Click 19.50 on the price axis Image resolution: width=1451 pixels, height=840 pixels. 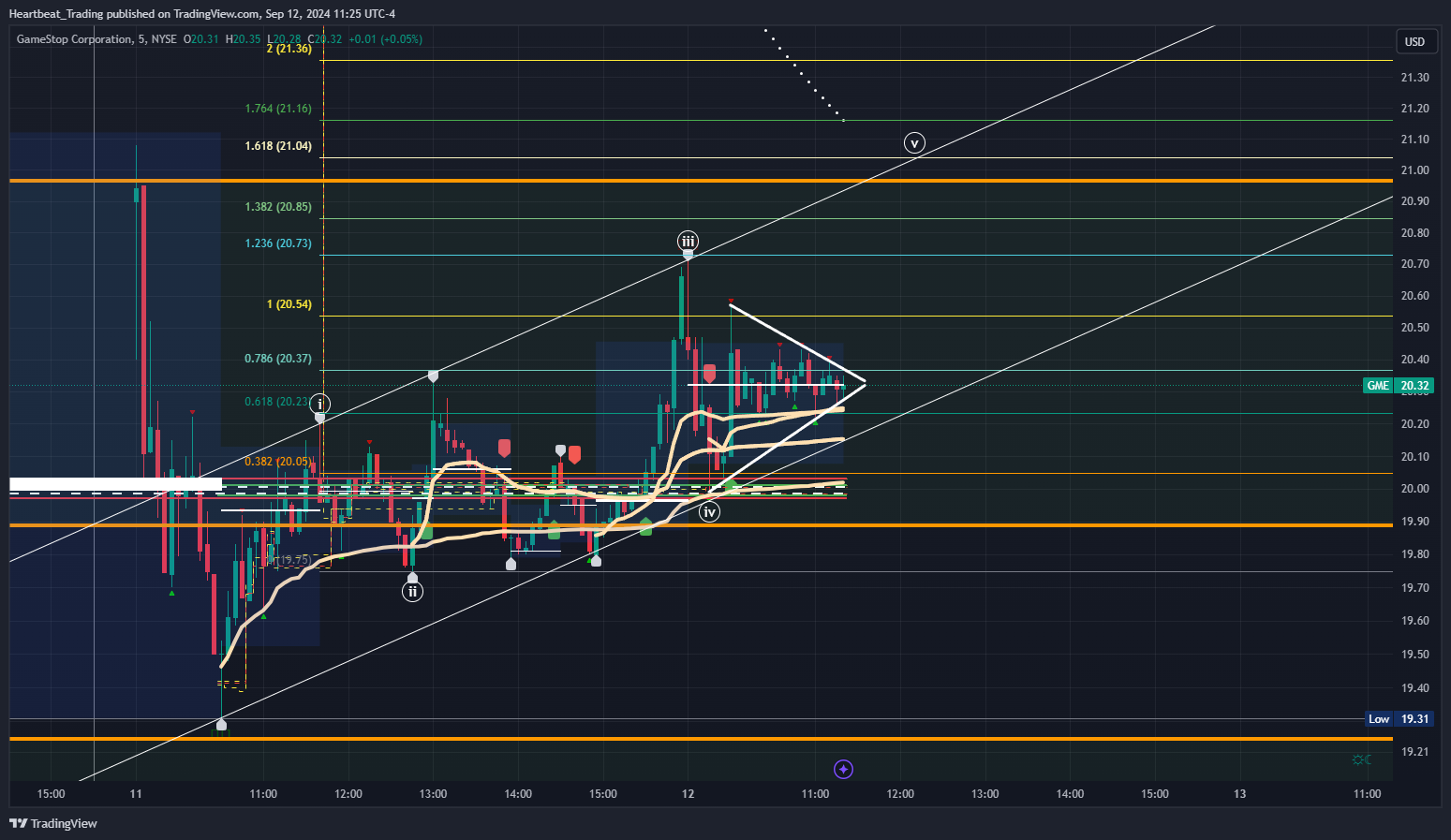tap(1414, 655)
